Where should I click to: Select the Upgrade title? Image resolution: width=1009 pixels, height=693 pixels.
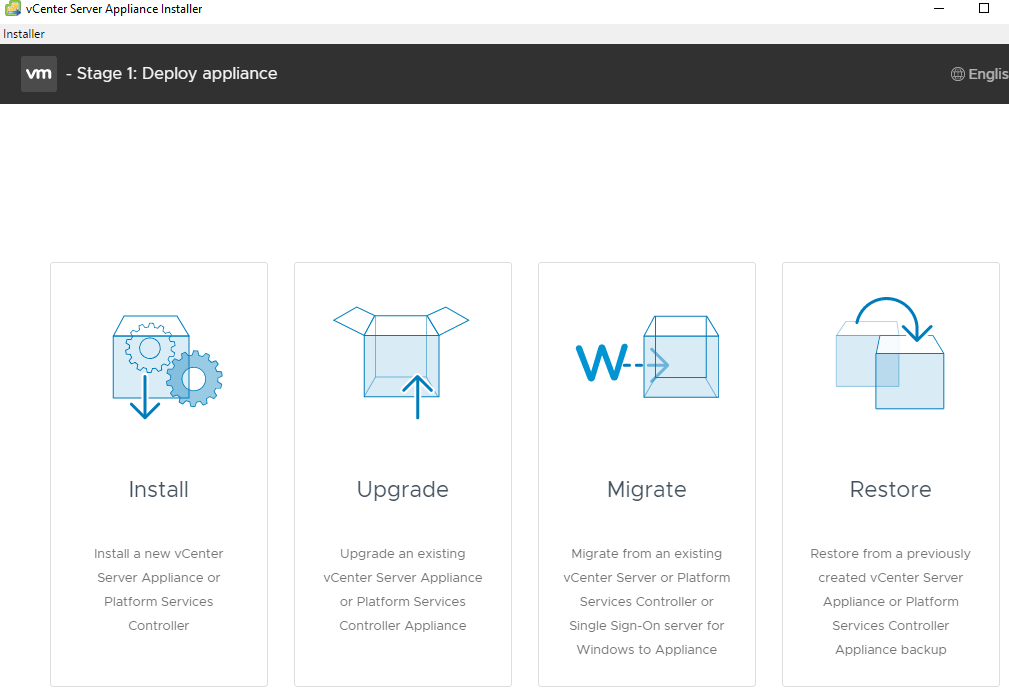[x=402, y=490]
